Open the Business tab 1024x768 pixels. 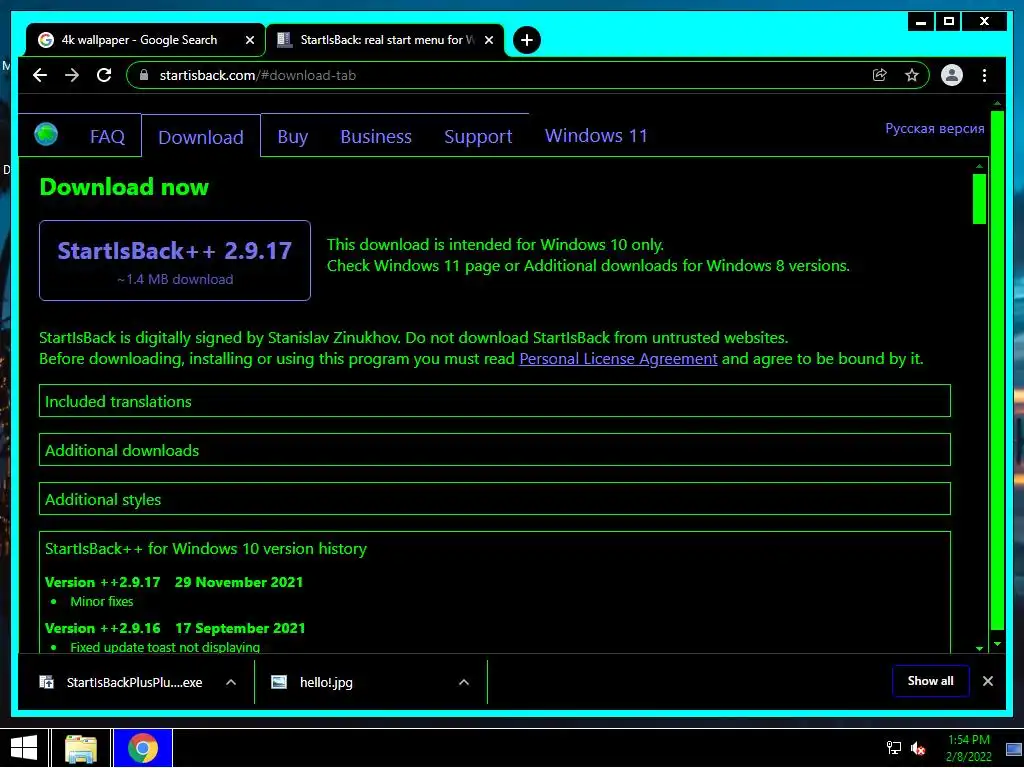pyautogui.click(x=376, y=136)
